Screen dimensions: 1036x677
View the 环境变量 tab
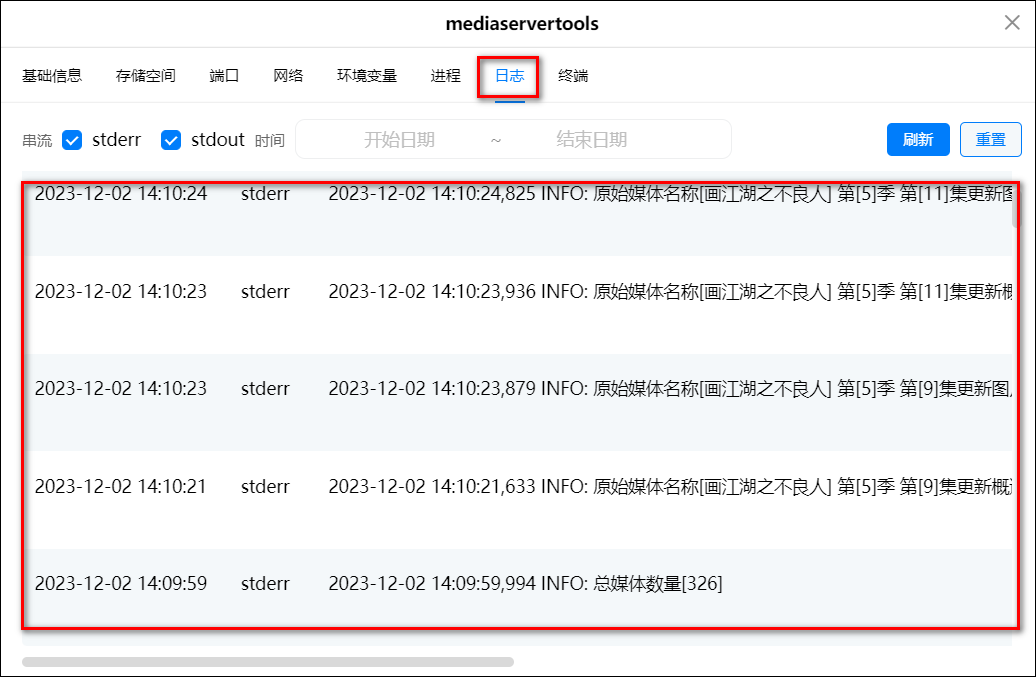(366, 76)
